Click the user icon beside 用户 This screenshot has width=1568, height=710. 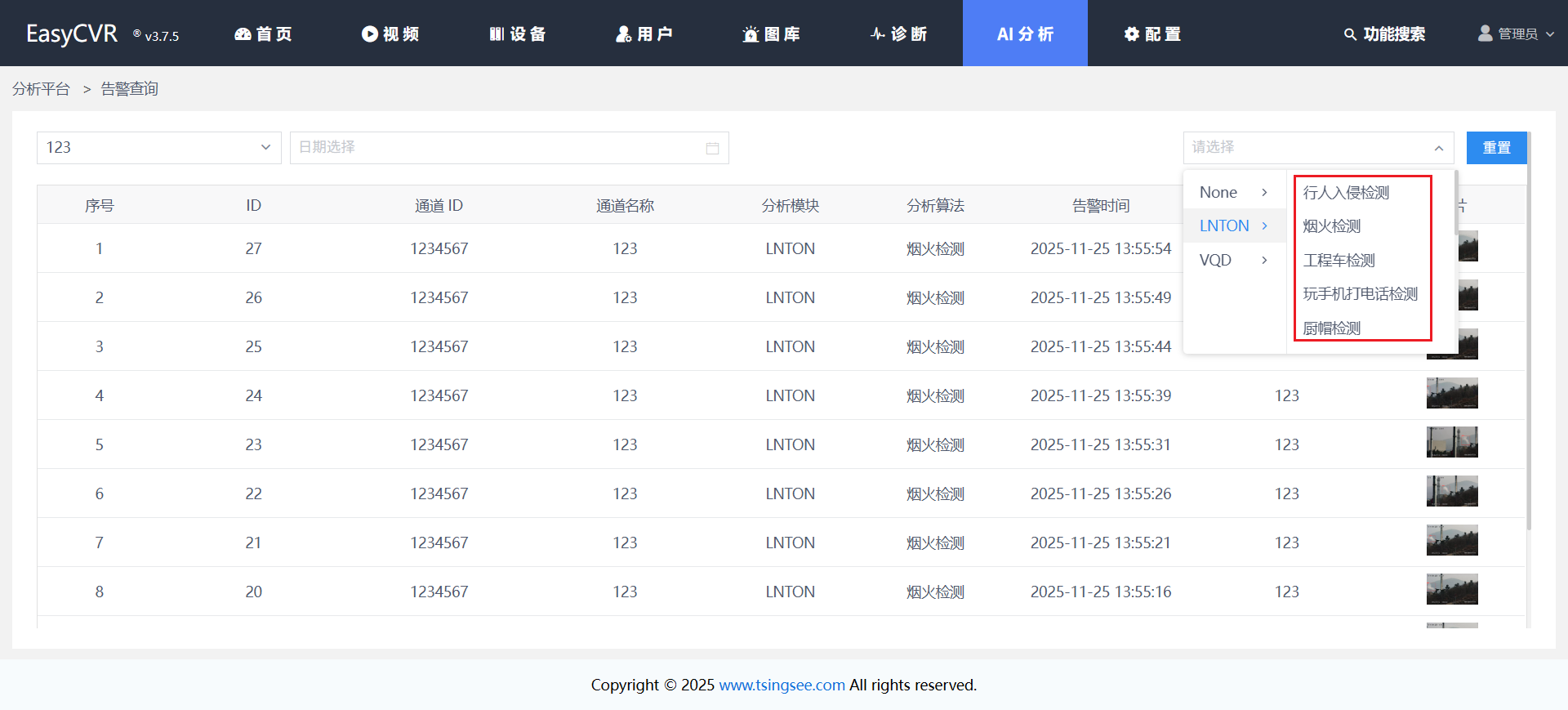[x=623, y=33]
